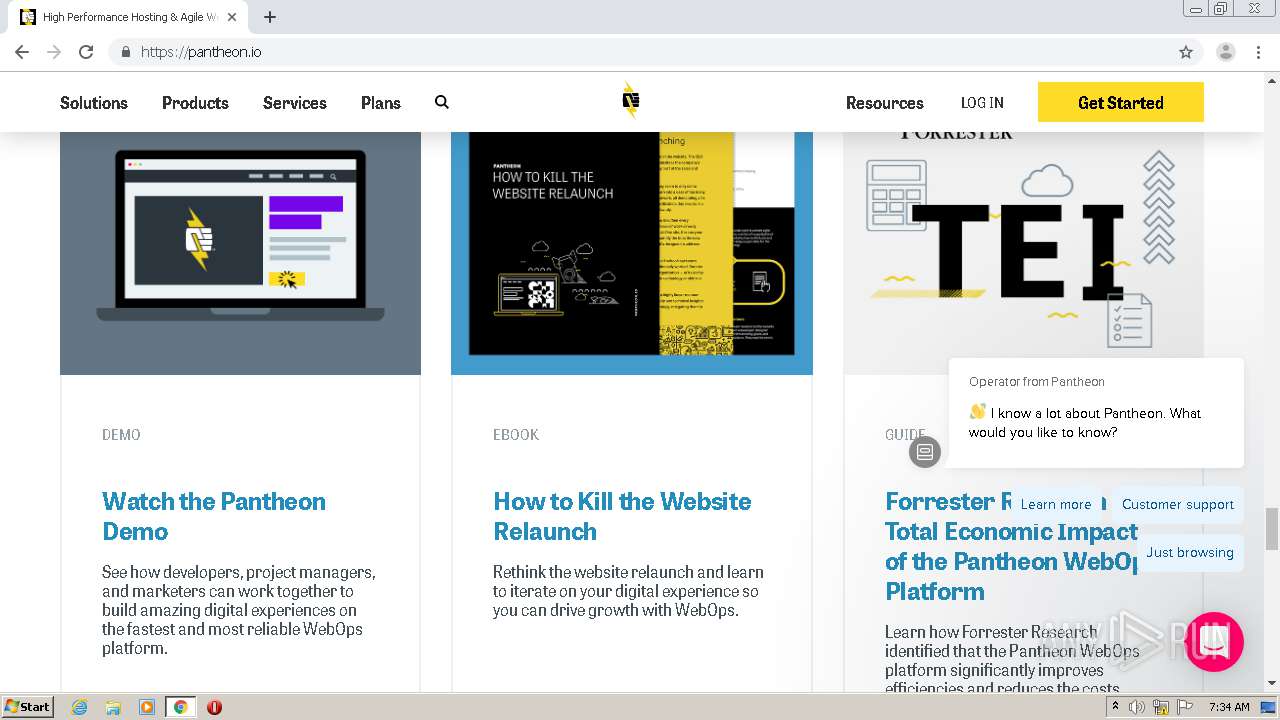Select the High Performance Hosting tab

(128, 17)
